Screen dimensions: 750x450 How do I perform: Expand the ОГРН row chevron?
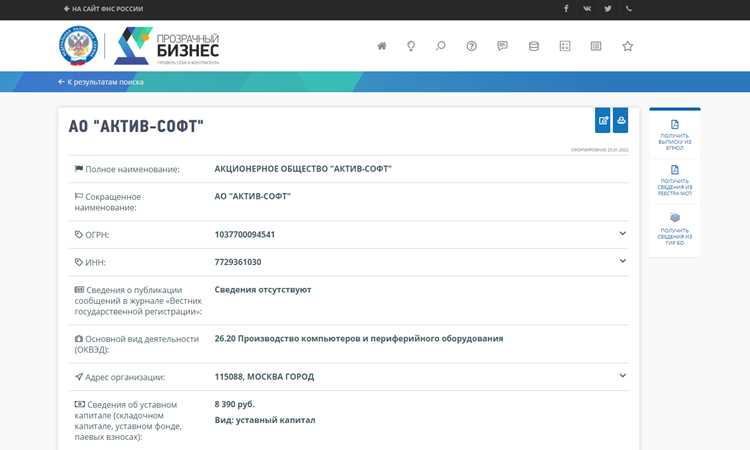(x=622, y=234)
